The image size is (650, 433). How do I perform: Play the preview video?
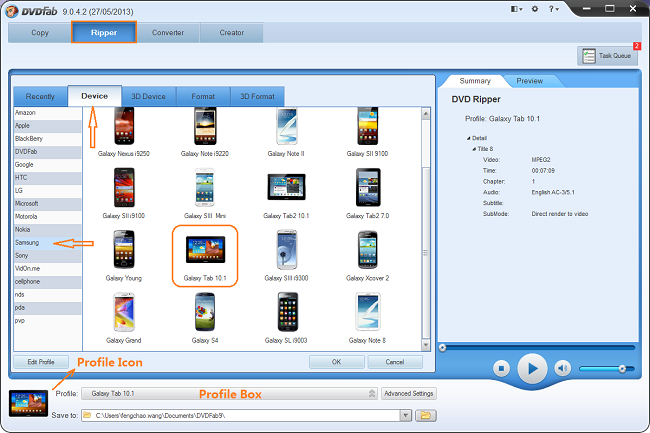coord(532,368)
